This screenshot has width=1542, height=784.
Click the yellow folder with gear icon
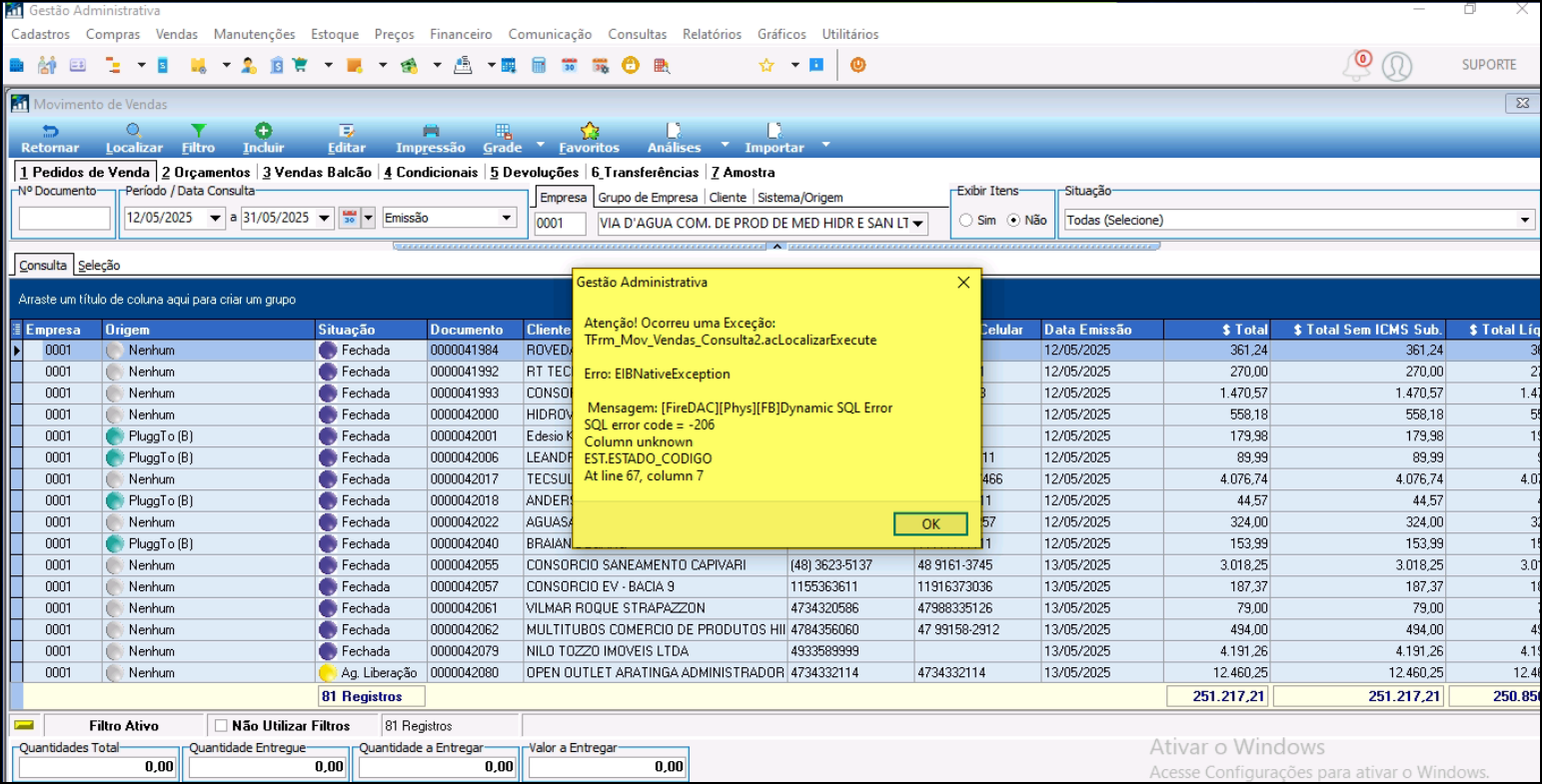coord(198,65)
